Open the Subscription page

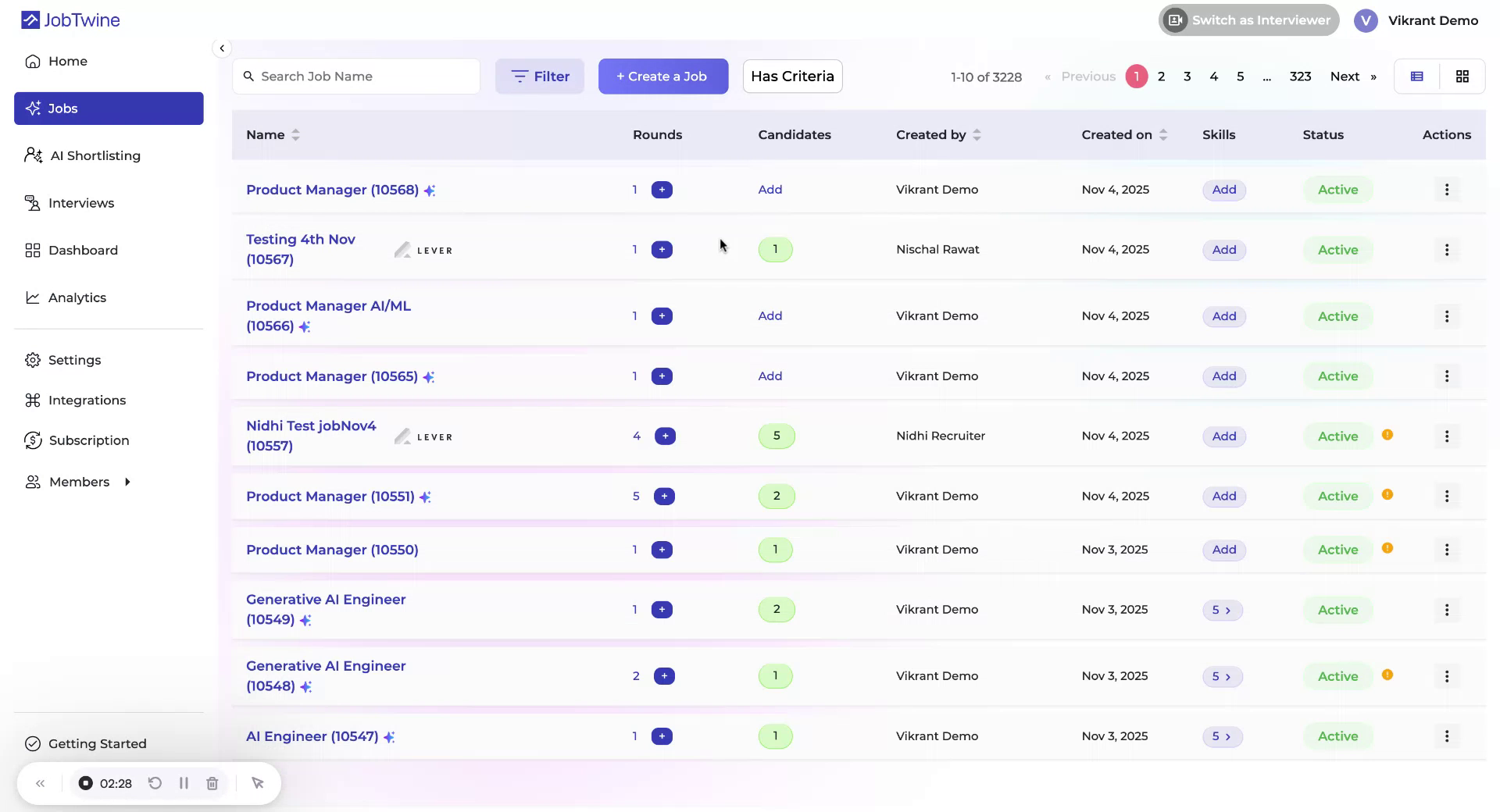click(x=88, y=440)
